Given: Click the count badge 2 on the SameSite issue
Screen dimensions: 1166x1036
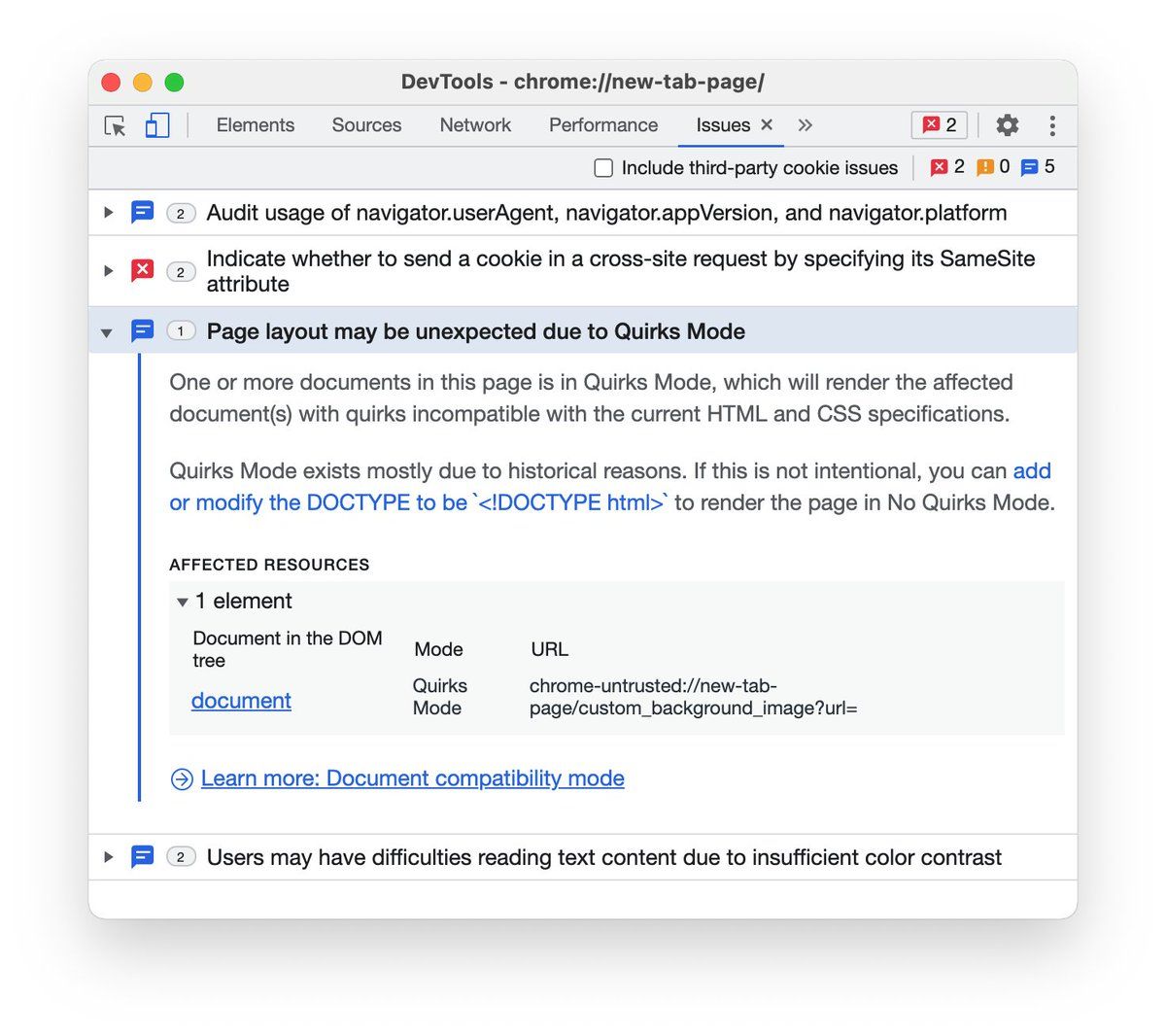Looking at the screenshot, I should pyautogui.click(x=181, y=272).
